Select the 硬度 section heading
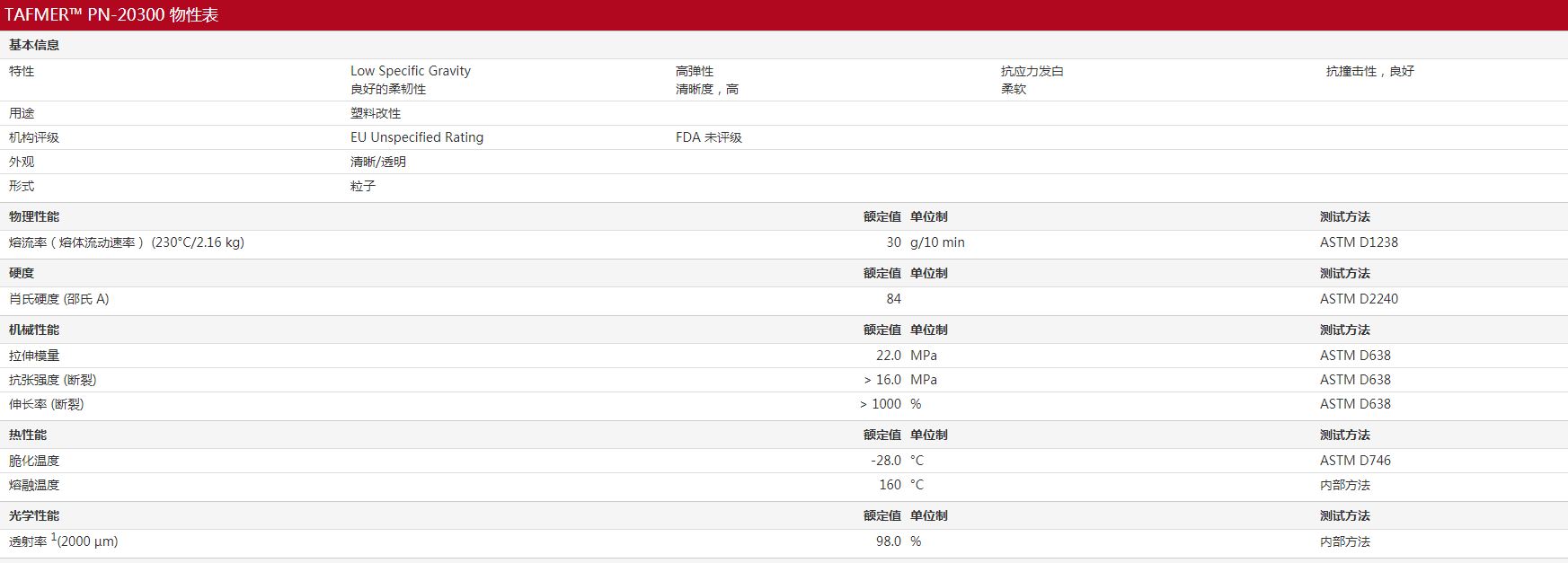 coord(22,273)
